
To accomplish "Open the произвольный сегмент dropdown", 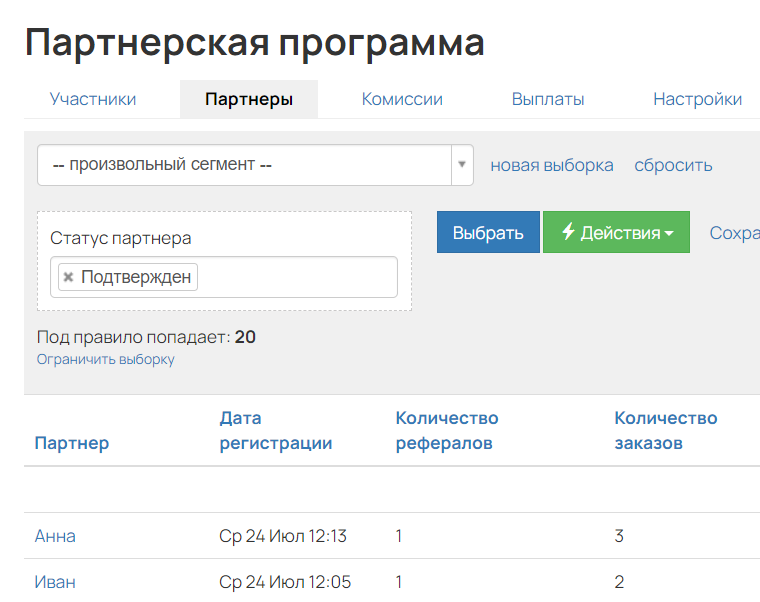I will [255, 165].
